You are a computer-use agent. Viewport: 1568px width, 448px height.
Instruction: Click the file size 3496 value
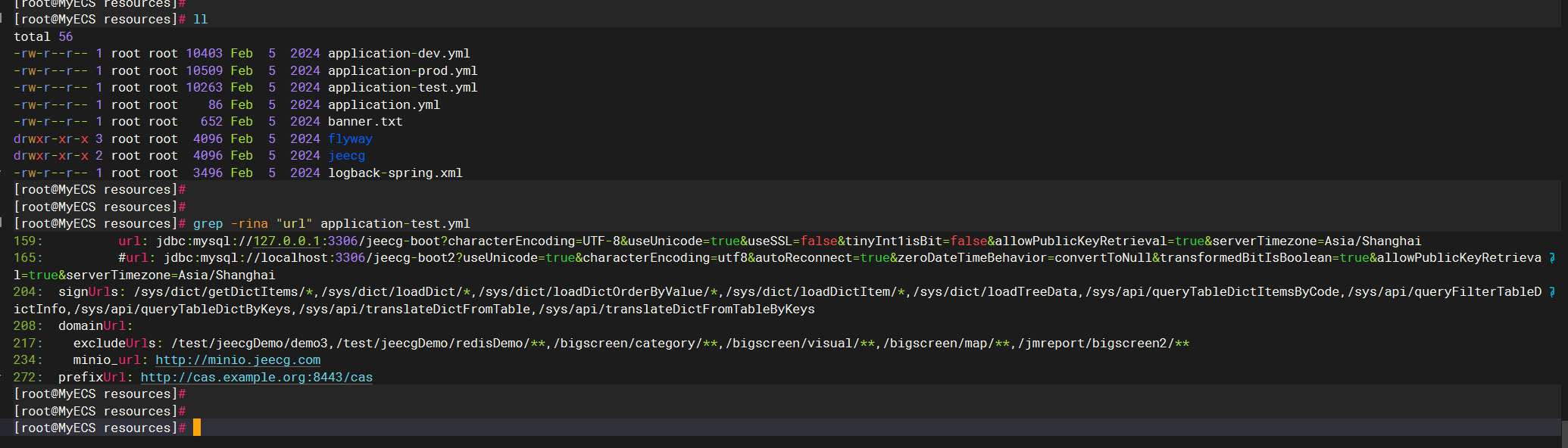click(x=208, y=173)
